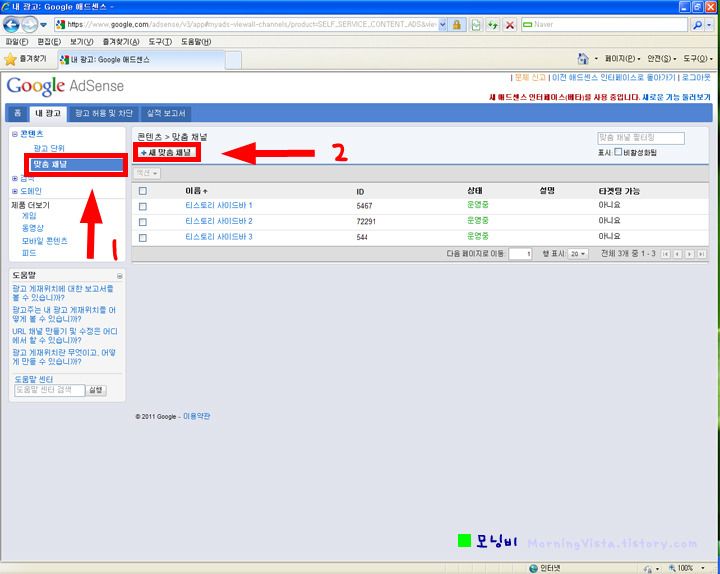
Task: Open the 편집(E) menu
Action: point(49,42)
